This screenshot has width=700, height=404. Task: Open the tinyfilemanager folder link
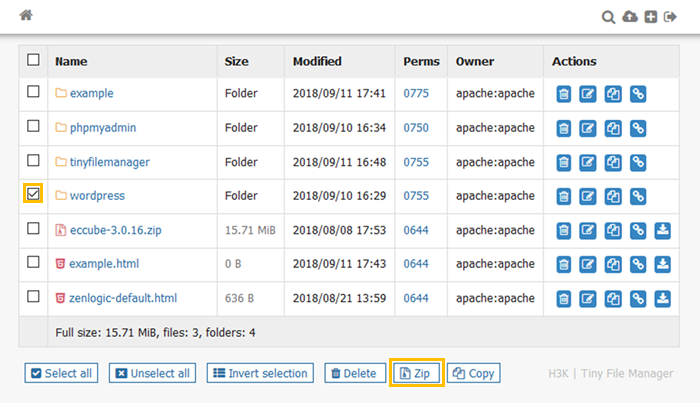coord(111,162)
